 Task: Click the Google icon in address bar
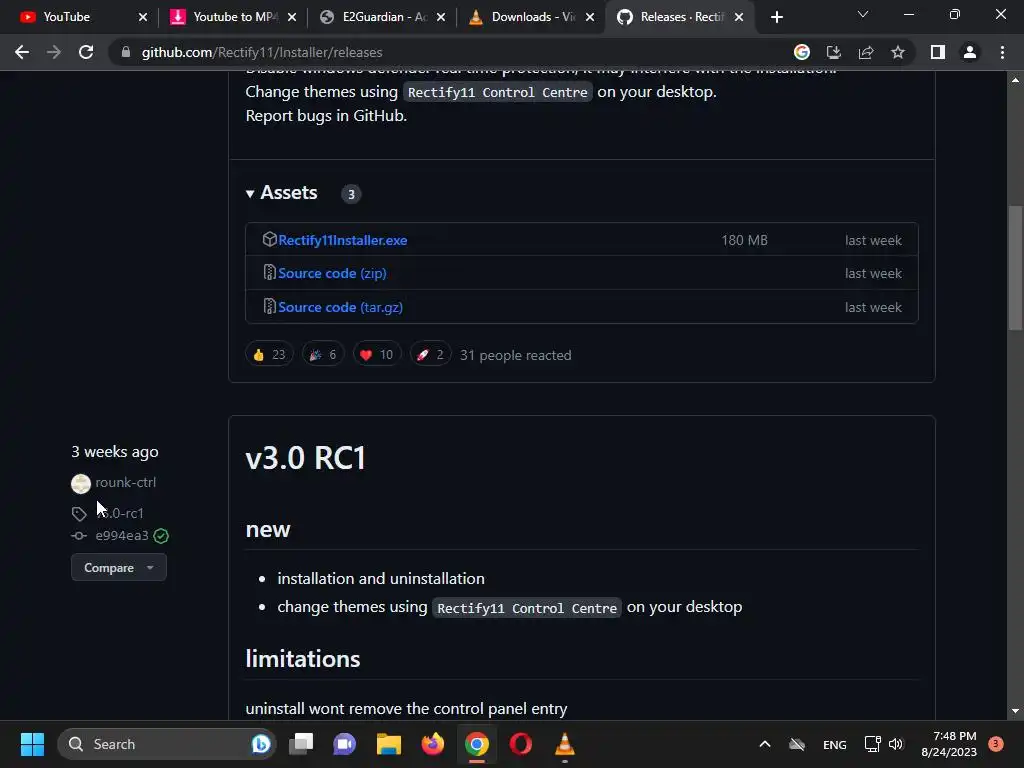point(802,52)
